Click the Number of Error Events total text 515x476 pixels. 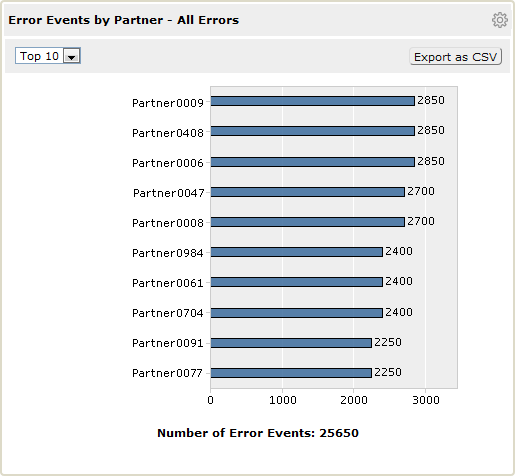pos(258,433)
